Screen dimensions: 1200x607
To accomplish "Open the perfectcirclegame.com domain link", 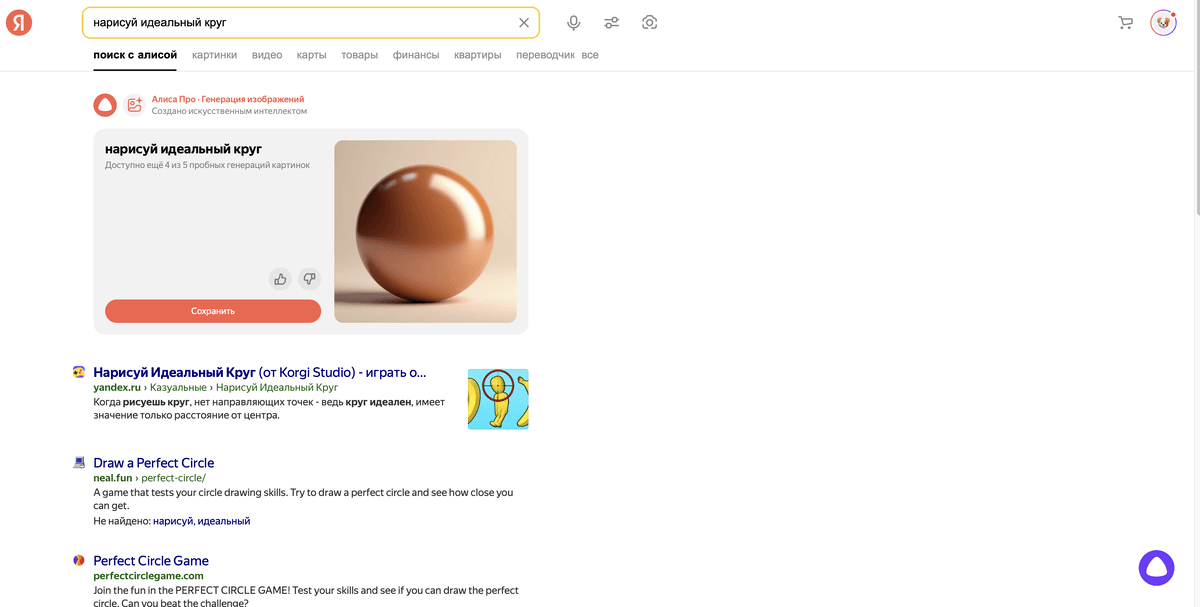I will 148,576.
